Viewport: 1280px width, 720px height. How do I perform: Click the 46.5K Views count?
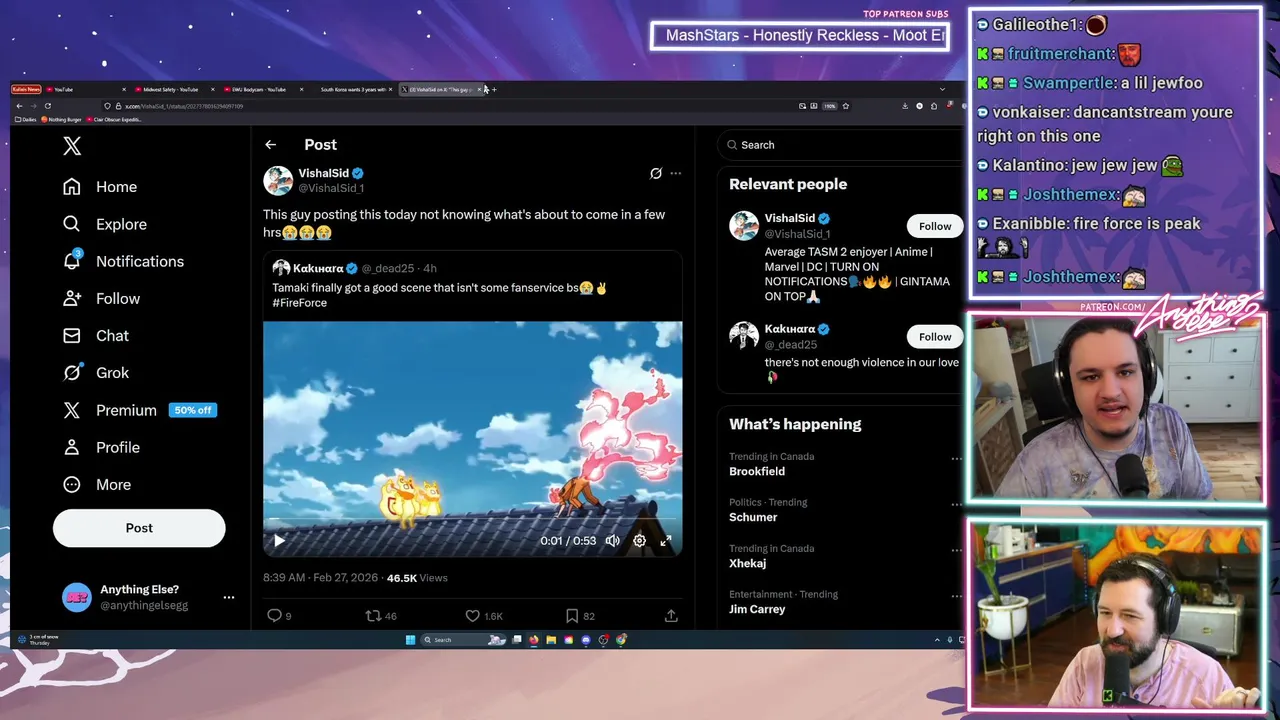pyautogui.click(x=417, y=578)
